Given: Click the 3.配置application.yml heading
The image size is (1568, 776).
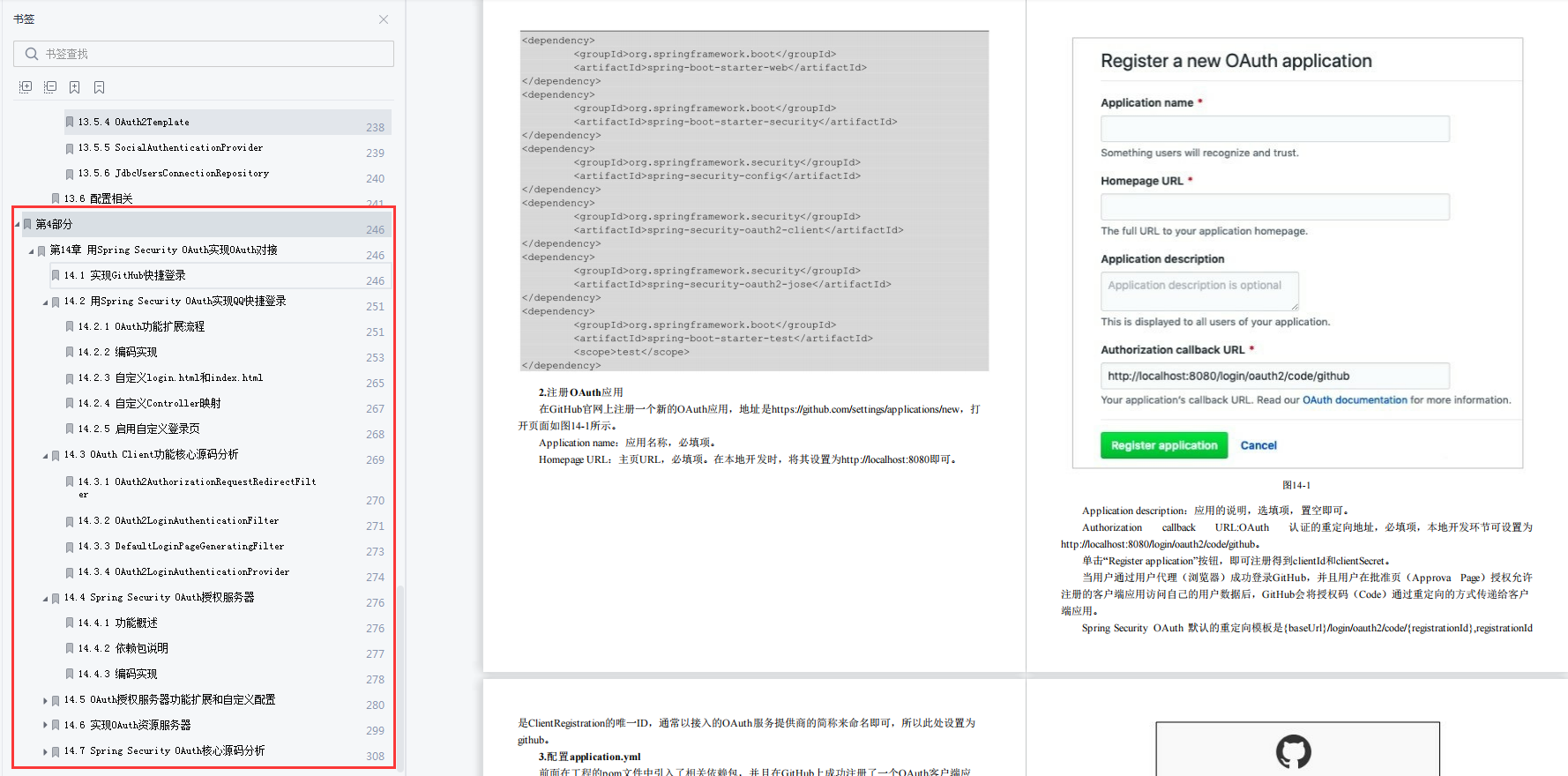Looking at the screenshot, I should pos(590,757).
